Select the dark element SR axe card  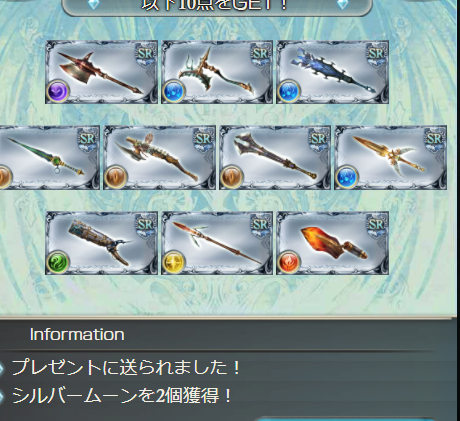(101, 72)
